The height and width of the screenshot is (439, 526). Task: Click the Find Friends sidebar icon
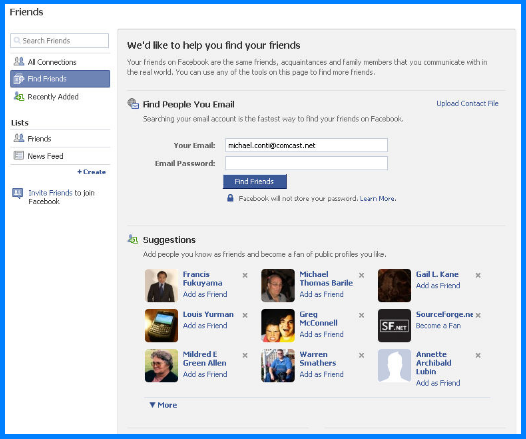click(19, 79)
